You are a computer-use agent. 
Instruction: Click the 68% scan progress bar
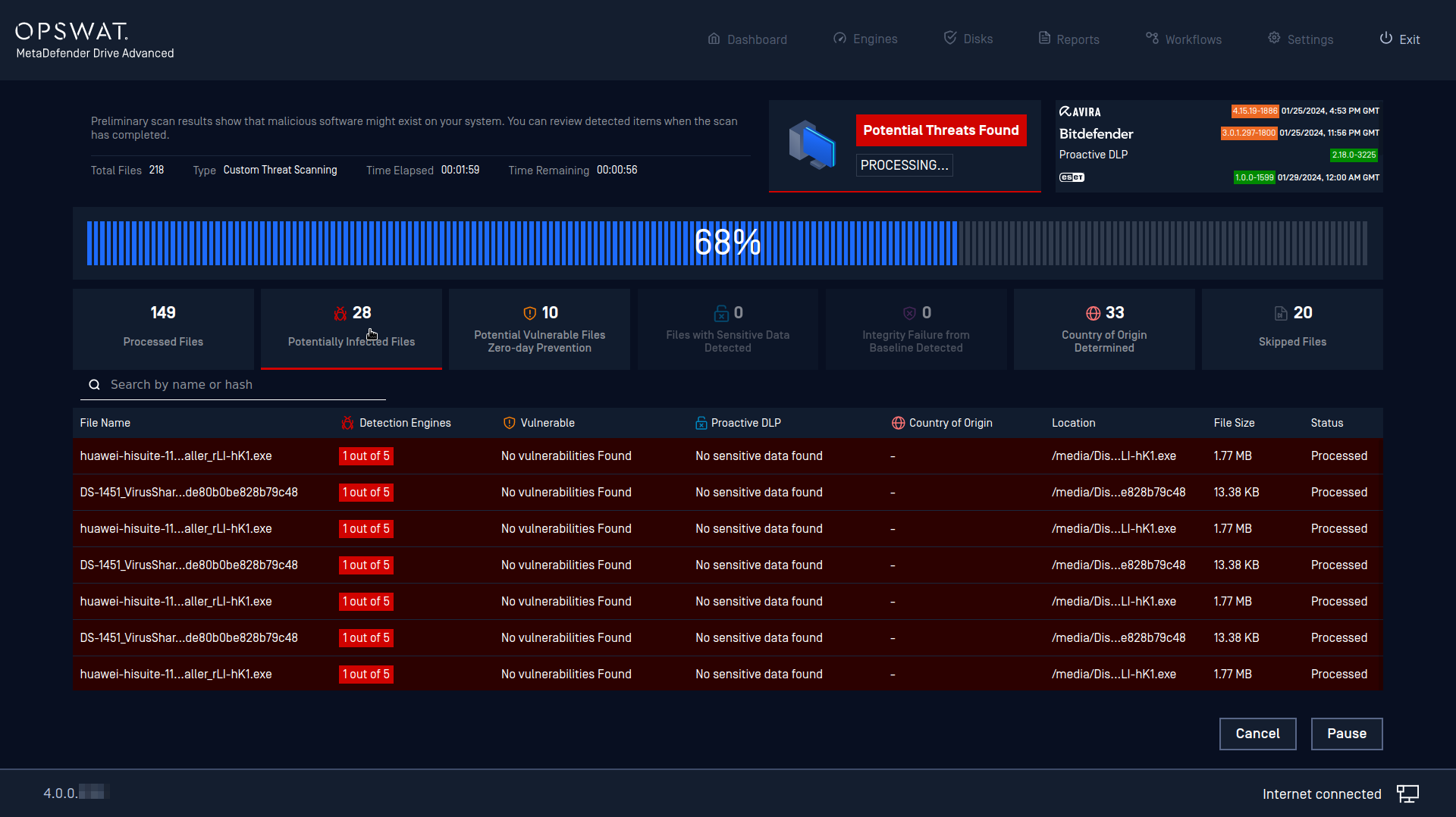(727, 243)
